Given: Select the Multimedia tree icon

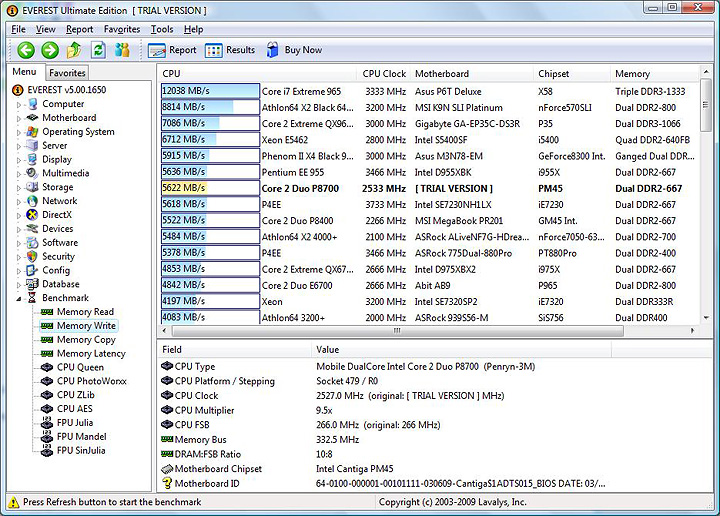Looking at the screenshot, I should (32, 173).
